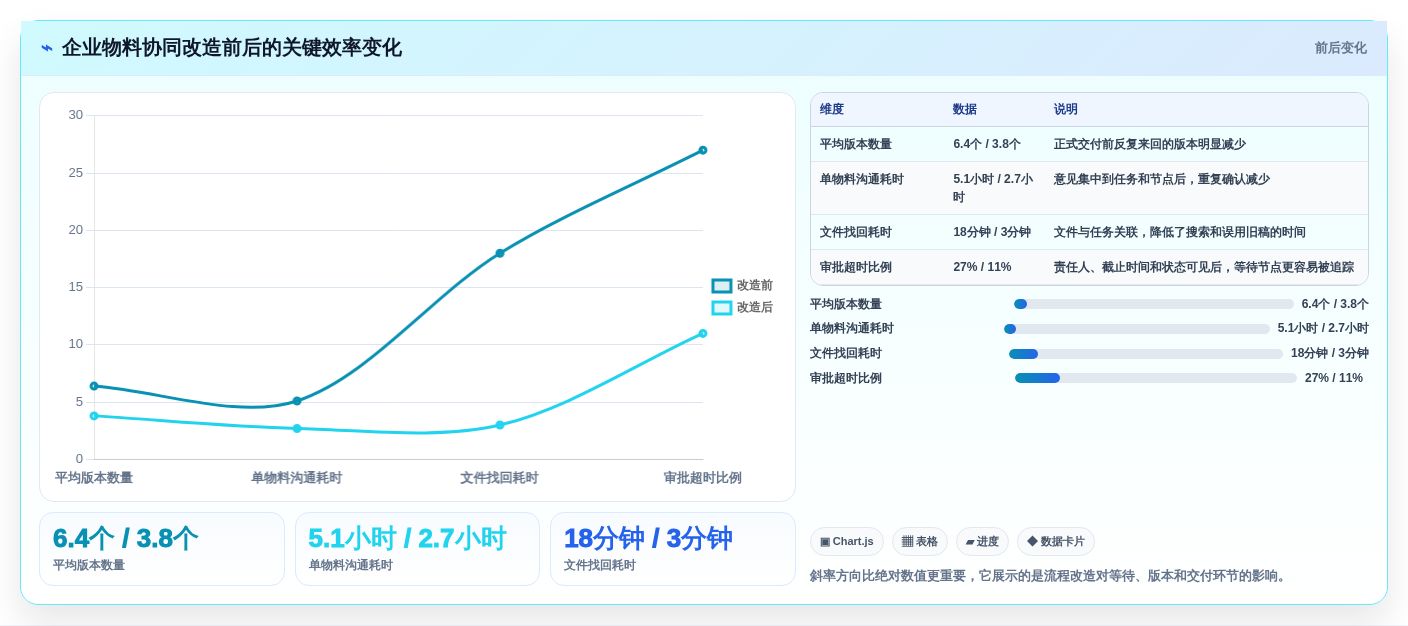The width and height of the screenshot is (1408, 626).
Task: Click the pulse icon beside the dashboard title
Action: [x=47, y=48]
